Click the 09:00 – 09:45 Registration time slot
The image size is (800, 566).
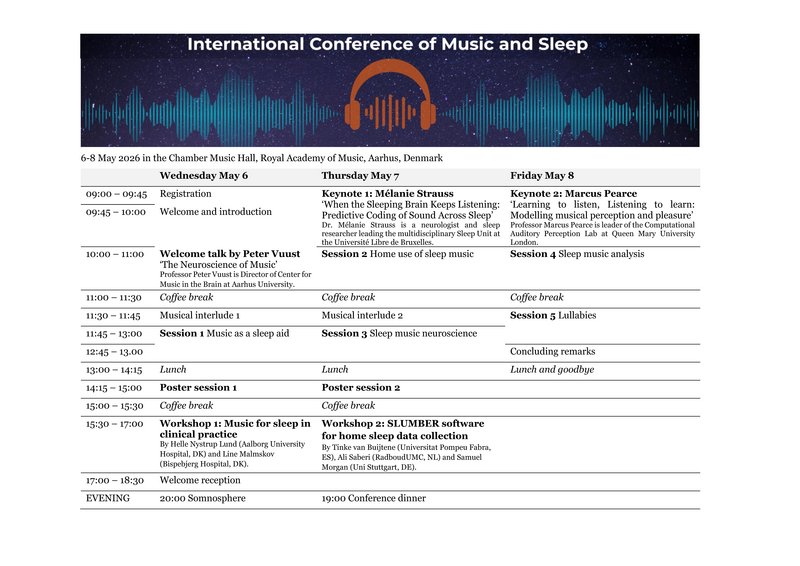click(116, 194)
